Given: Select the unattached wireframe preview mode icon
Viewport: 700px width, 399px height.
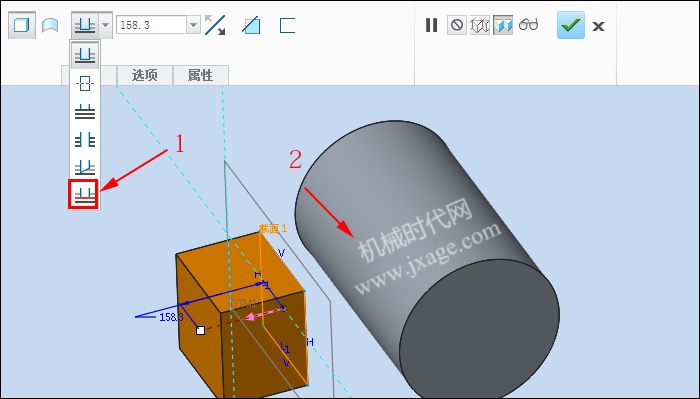Looking at the screenshot, I should click(x=480, y=25).
